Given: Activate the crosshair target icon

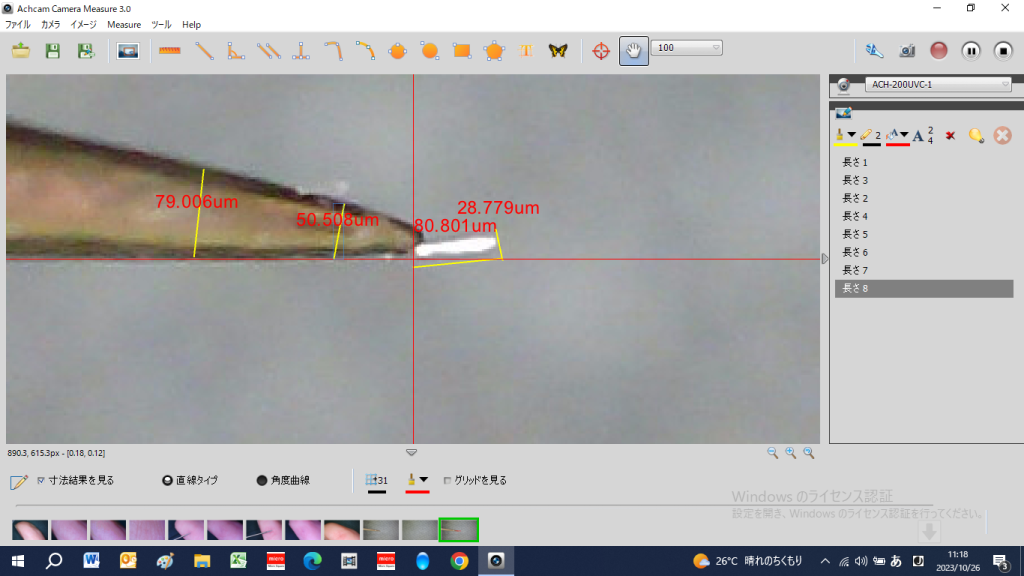Looking at the screenshot, I should pyautogui.click(x=601, y=50).
